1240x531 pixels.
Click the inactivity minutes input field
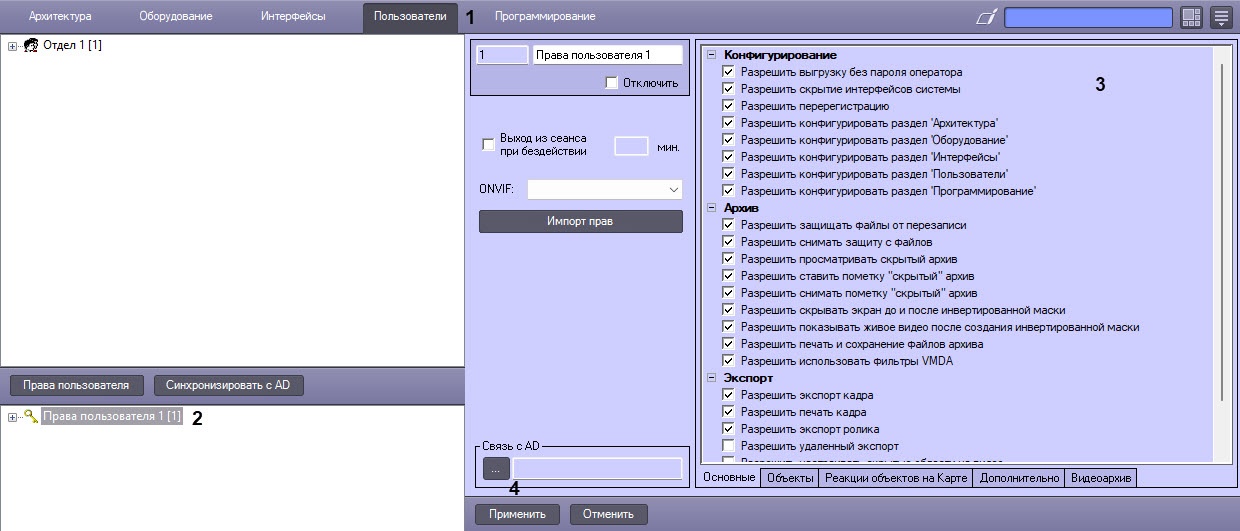point(631,146)
